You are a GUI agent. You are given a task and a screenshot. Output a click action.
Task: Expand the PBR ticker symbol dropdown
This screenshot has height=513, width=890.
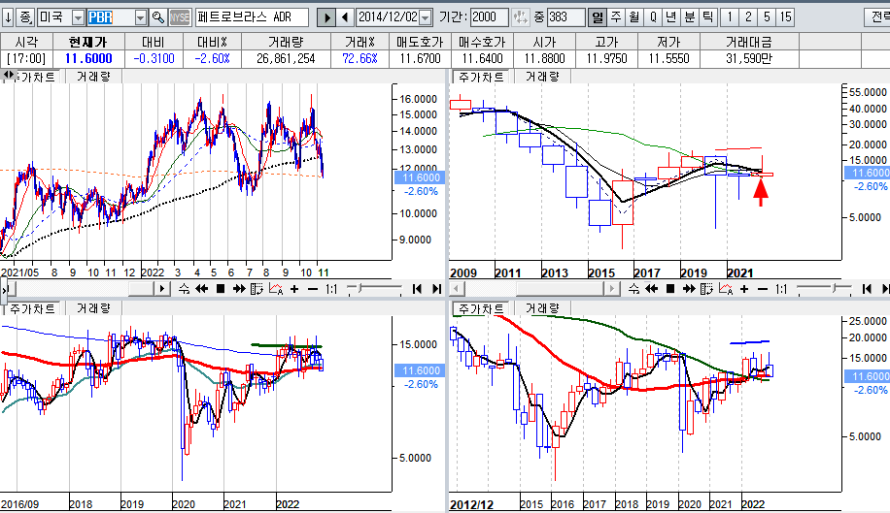(140, 18)
